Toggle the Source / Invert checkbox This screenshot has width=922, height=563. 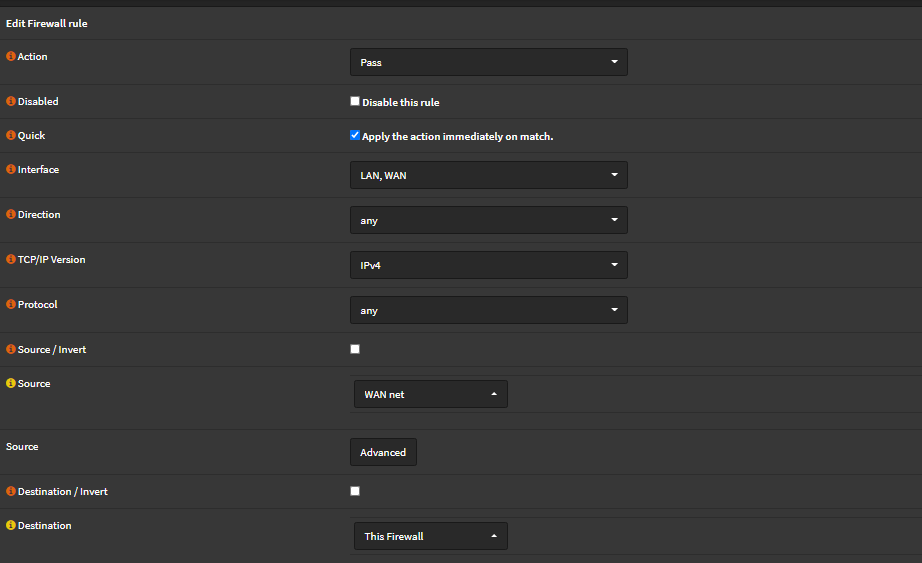coord(355,349)
